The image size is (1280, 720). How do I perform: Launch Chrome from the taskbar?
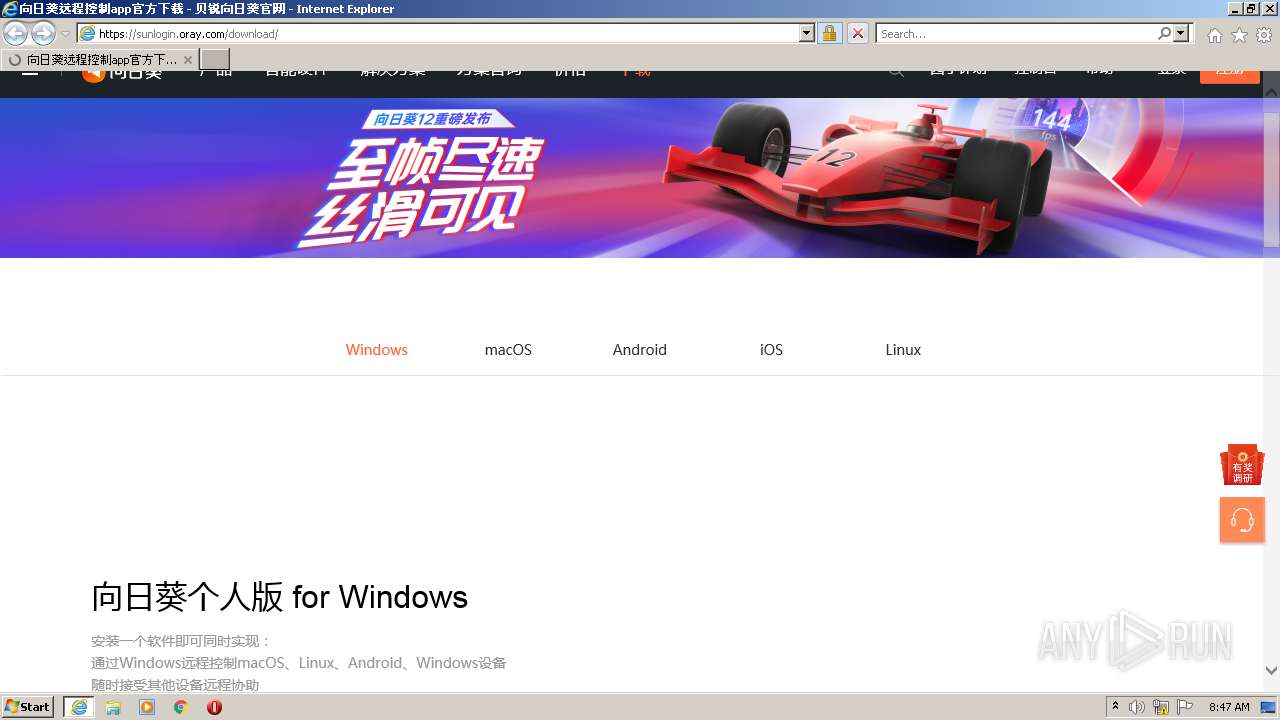pos(181,707)
